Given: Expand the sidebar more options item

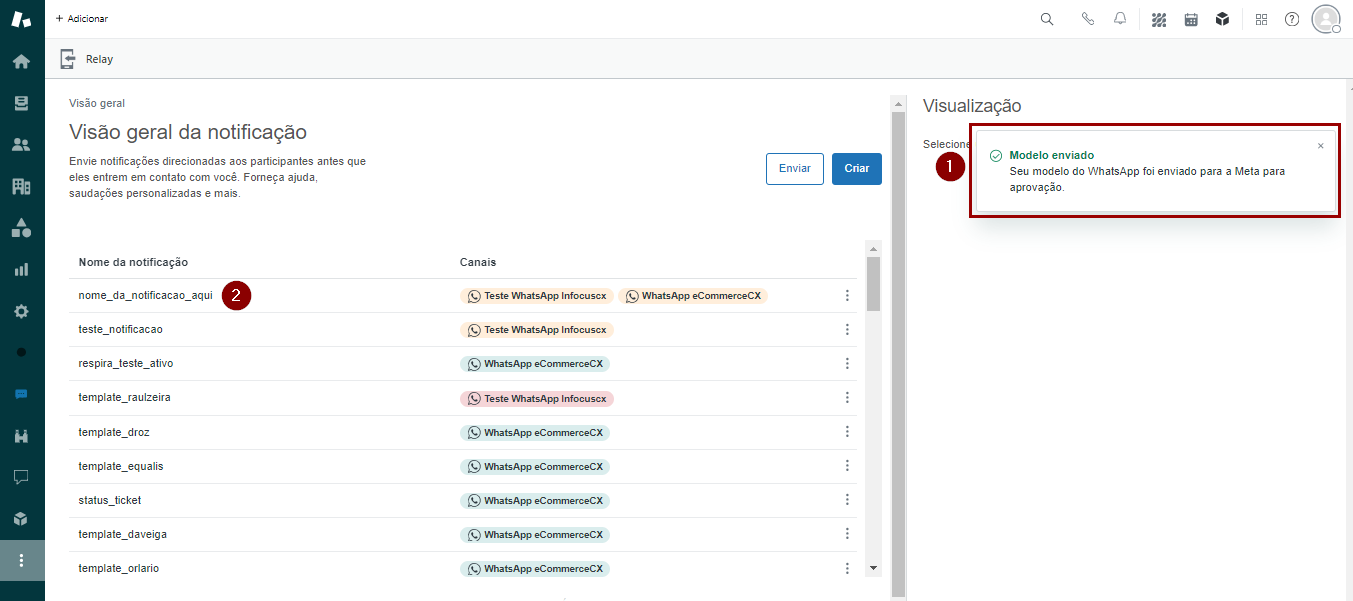Looking at the screenshot, I should pos(21,560).
